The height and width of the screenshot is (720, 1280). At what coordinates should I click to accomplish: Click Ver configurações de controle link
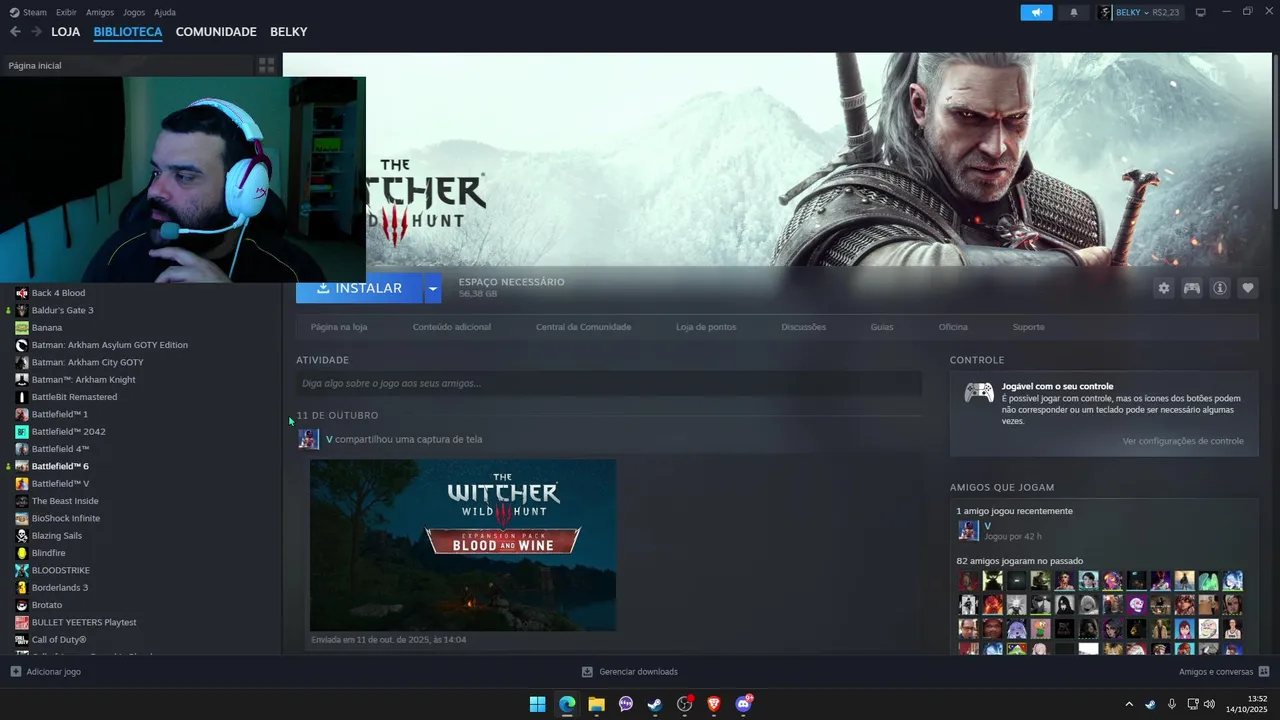coord(1183,441)
